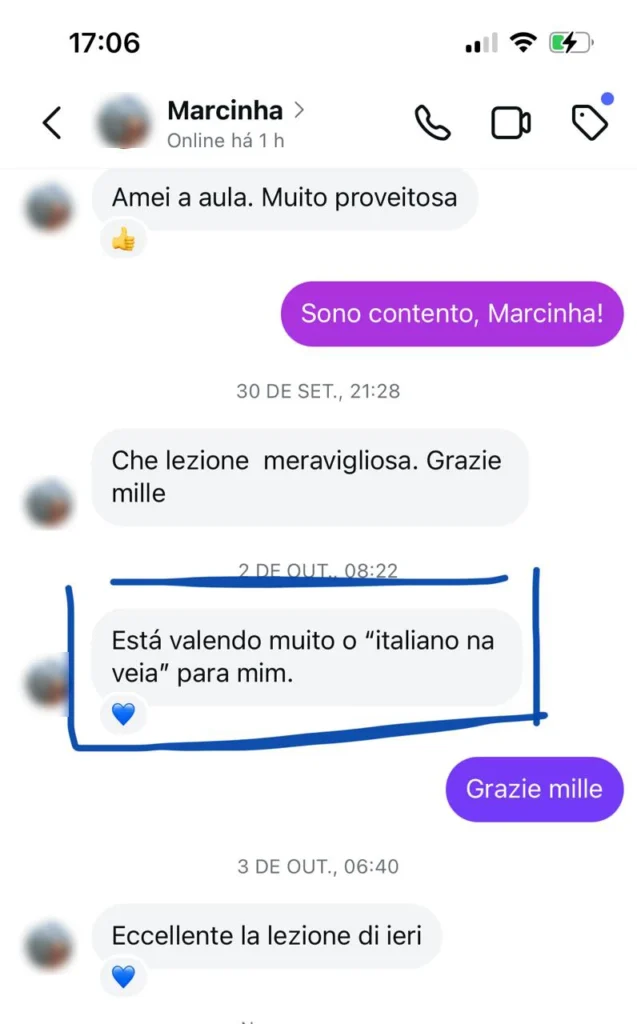Open Marcinha's profile picture in header
The height and width of the screenshot is (1024, 637).
[124, 122]
